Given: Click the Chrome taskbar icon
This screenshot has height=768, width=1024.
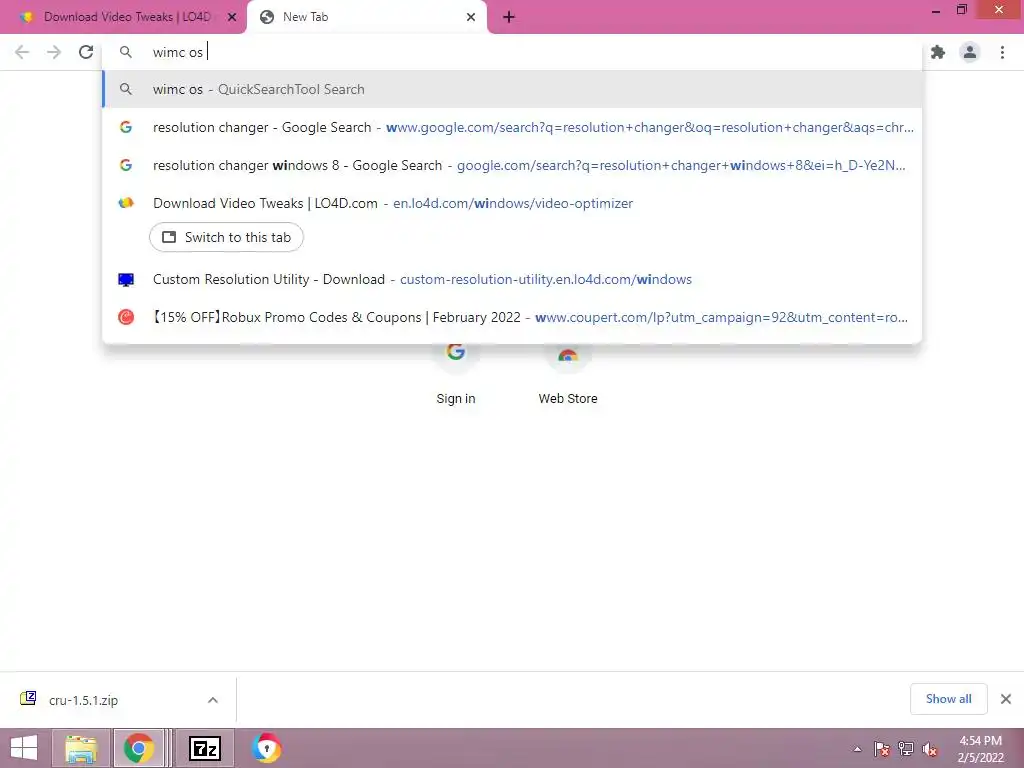Looking at the screenshot, I should 138,748.
